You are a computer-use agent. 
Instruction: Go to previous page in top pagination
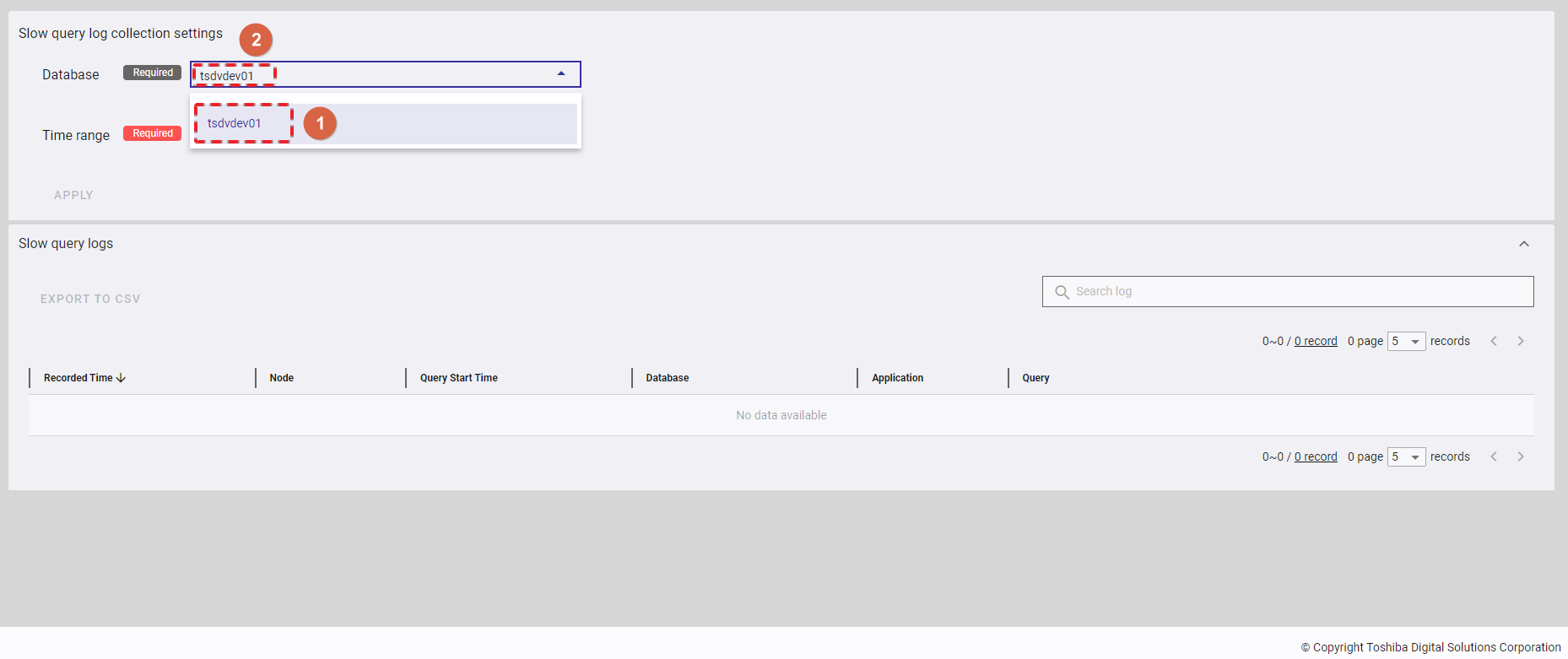(1494, 341)
